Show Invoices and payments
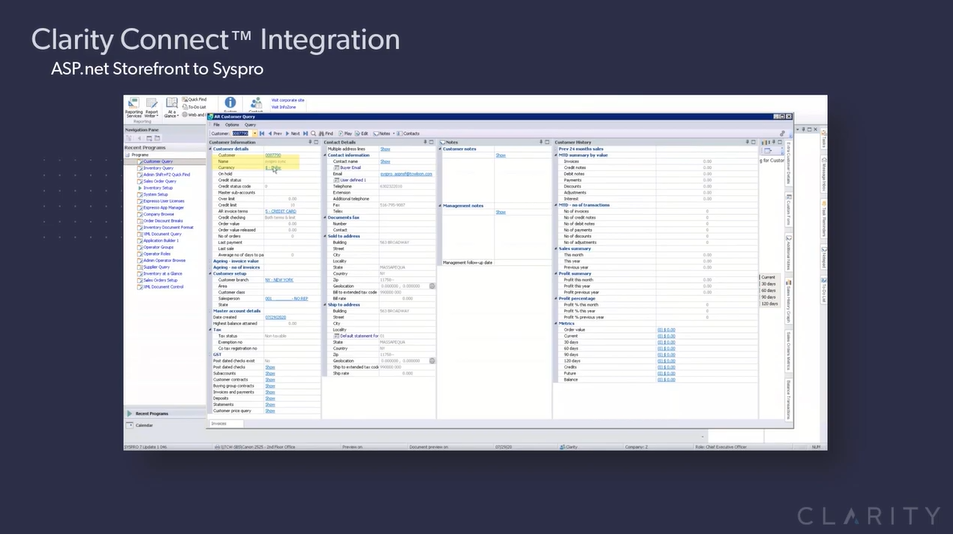Screen dimensions: 953x535 point(270,392)
